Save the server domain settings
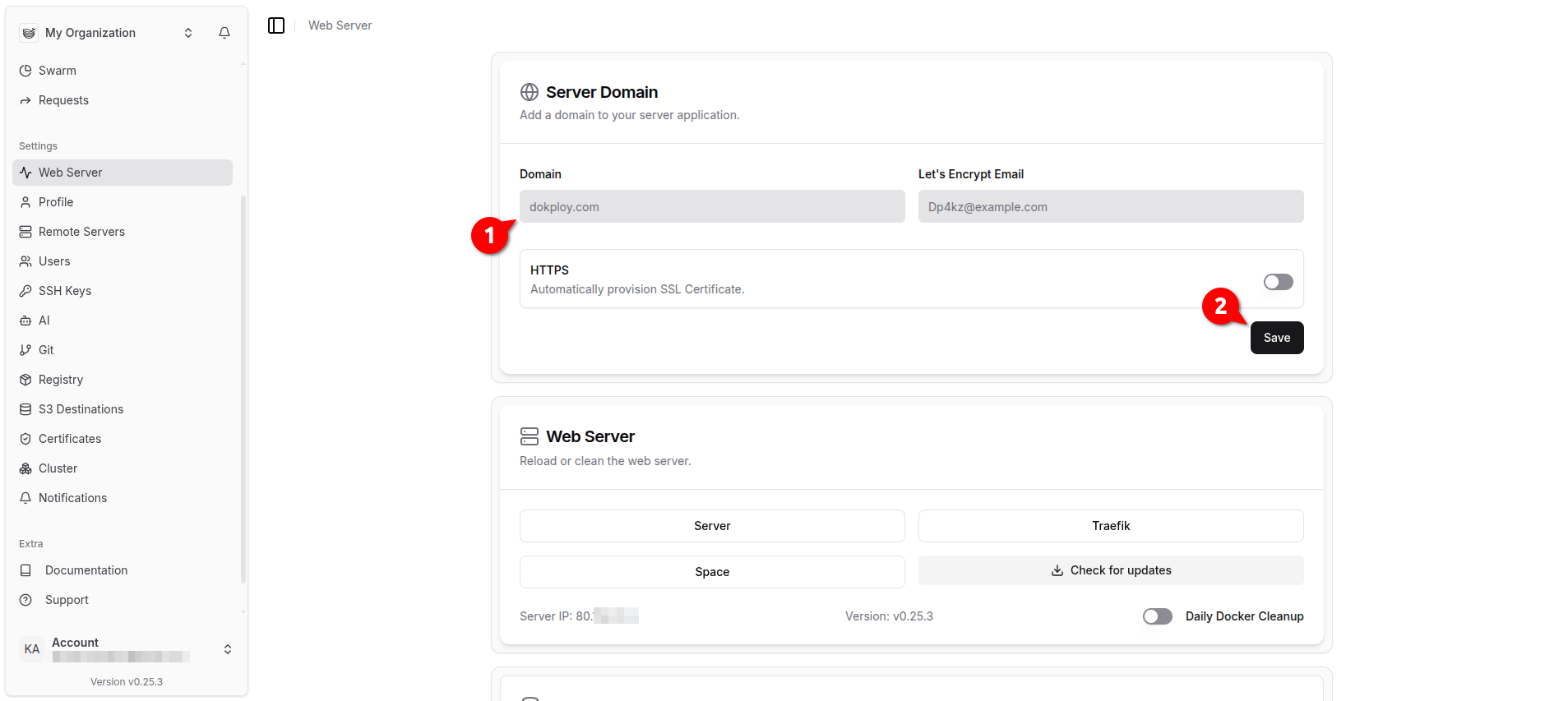 pyautogui.click(x=1276, y=338)
